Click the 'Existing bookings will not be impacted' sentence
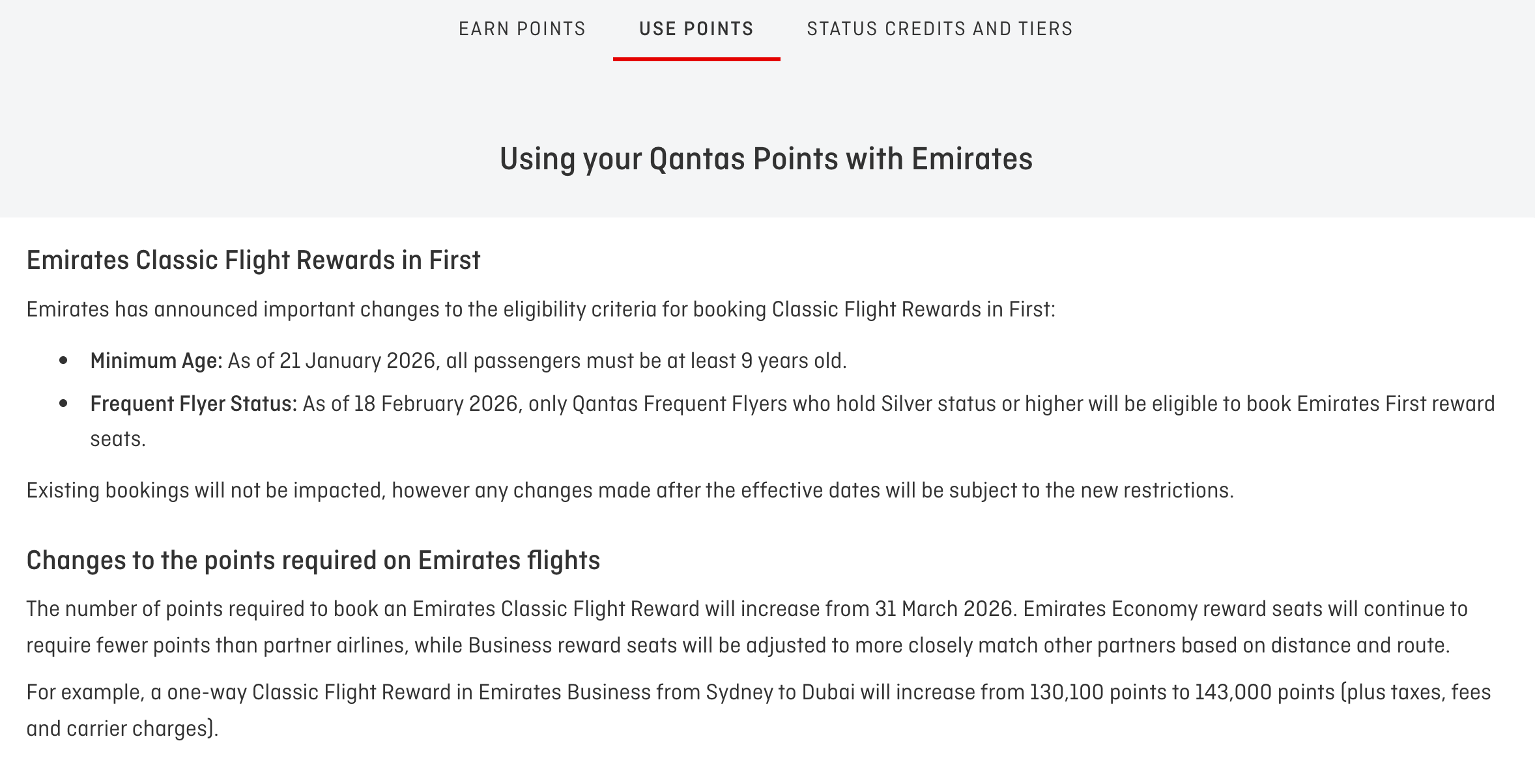Screen dimensions: 1535x784 click(629, 490)
